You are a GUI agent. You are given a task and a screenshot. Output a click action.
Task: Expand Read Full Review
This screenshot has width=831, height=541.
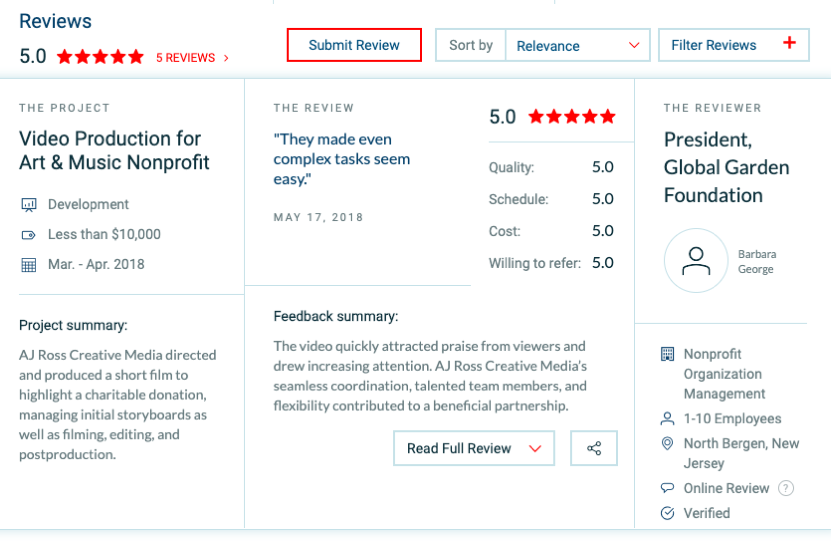473,448
